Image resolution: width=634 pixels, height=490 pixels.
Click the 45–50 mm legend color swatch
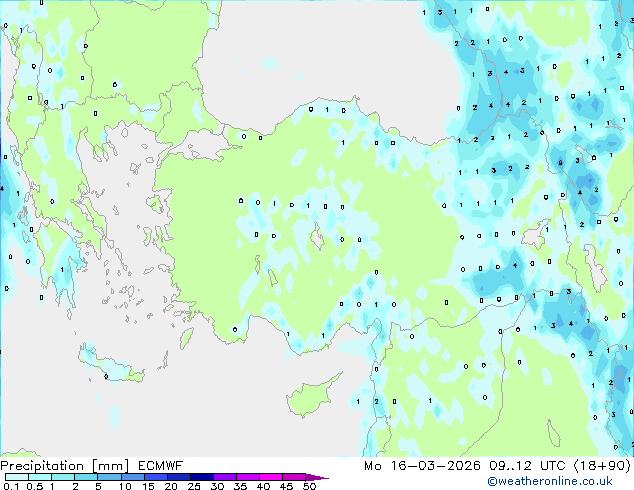point(294,477)
